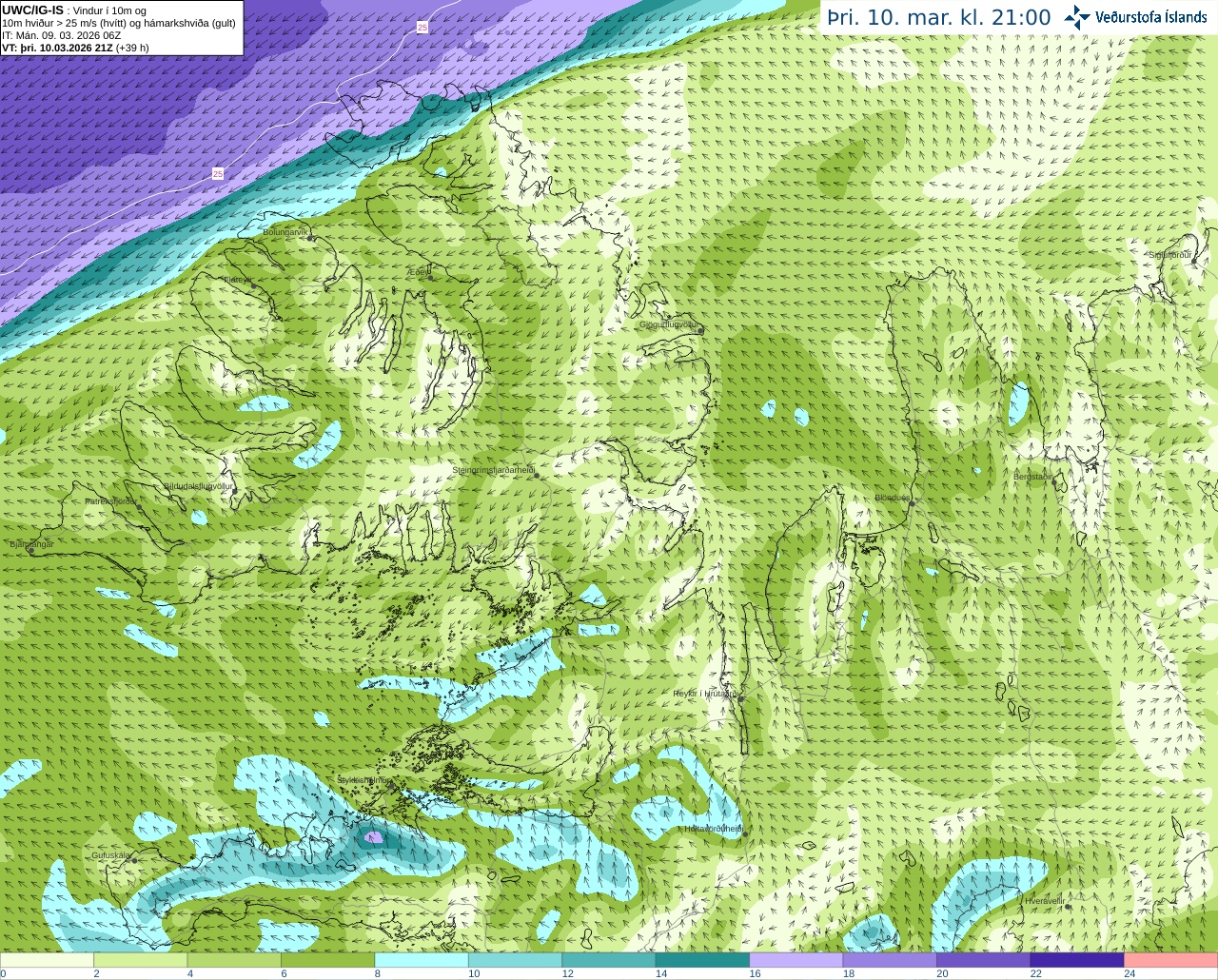Click the Stykkishólmur station label
Image resolution: width=1218 pixels, height=980 pixels.
(x=362, y=780)
